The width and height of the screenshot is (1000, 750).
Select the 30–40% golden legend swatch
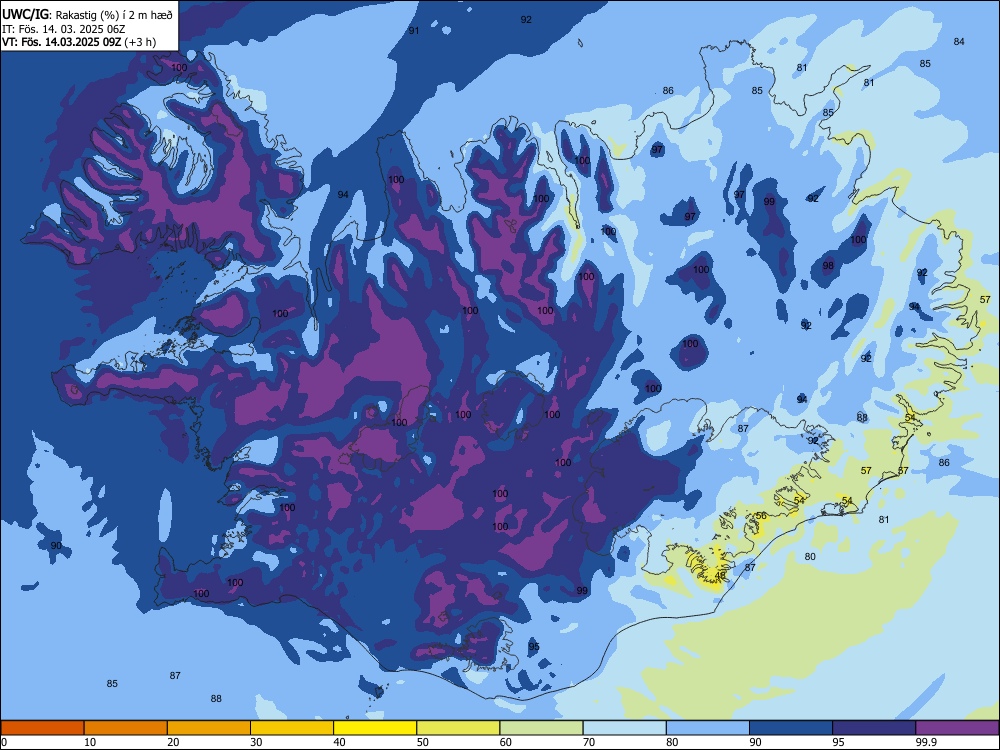292,728
